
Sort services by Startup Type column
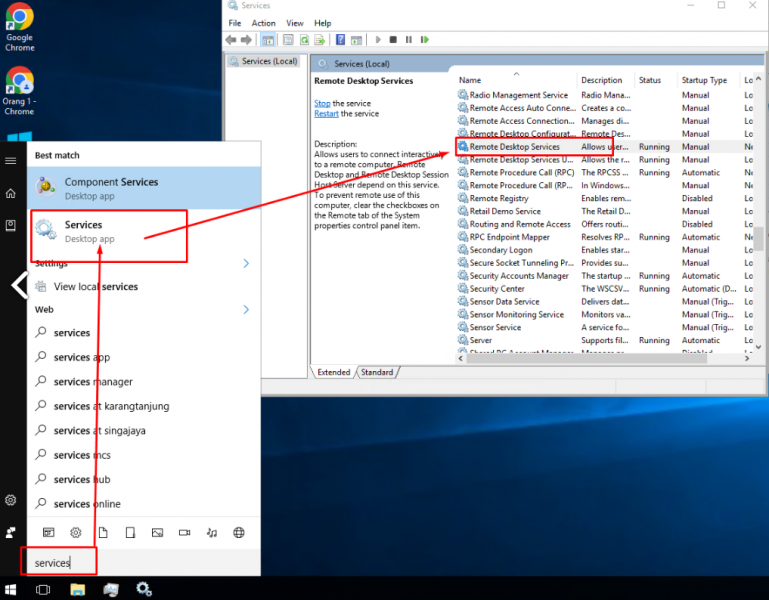pos(705,80)
